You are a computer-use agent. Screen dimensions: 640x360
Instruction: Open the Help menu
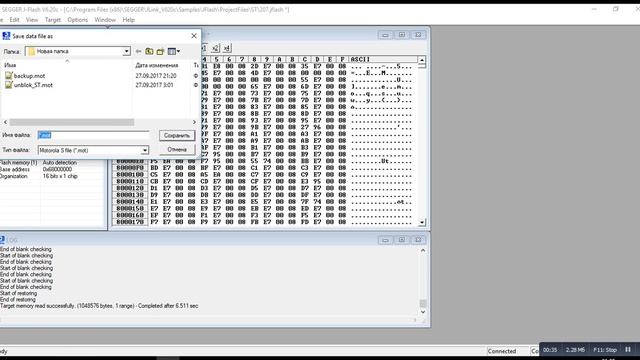pos(129,20)
